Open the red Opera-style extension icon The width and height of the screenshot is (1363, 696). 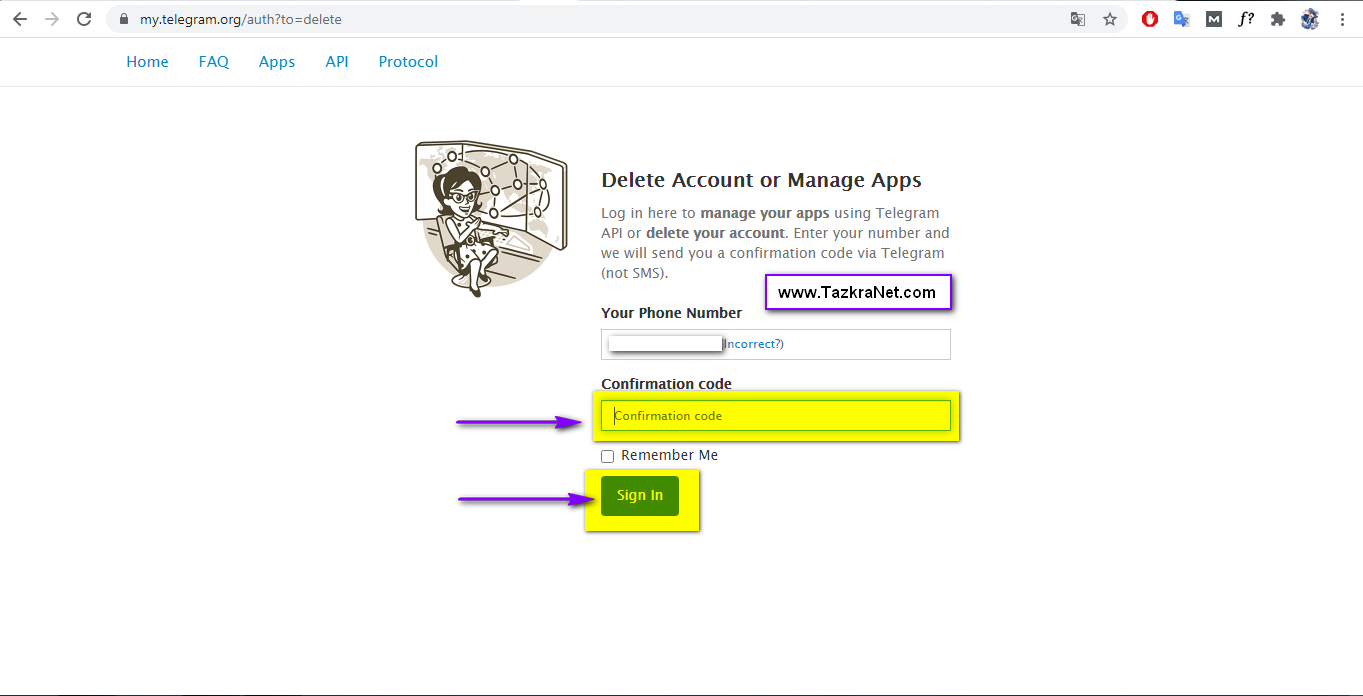point(1150,19)
